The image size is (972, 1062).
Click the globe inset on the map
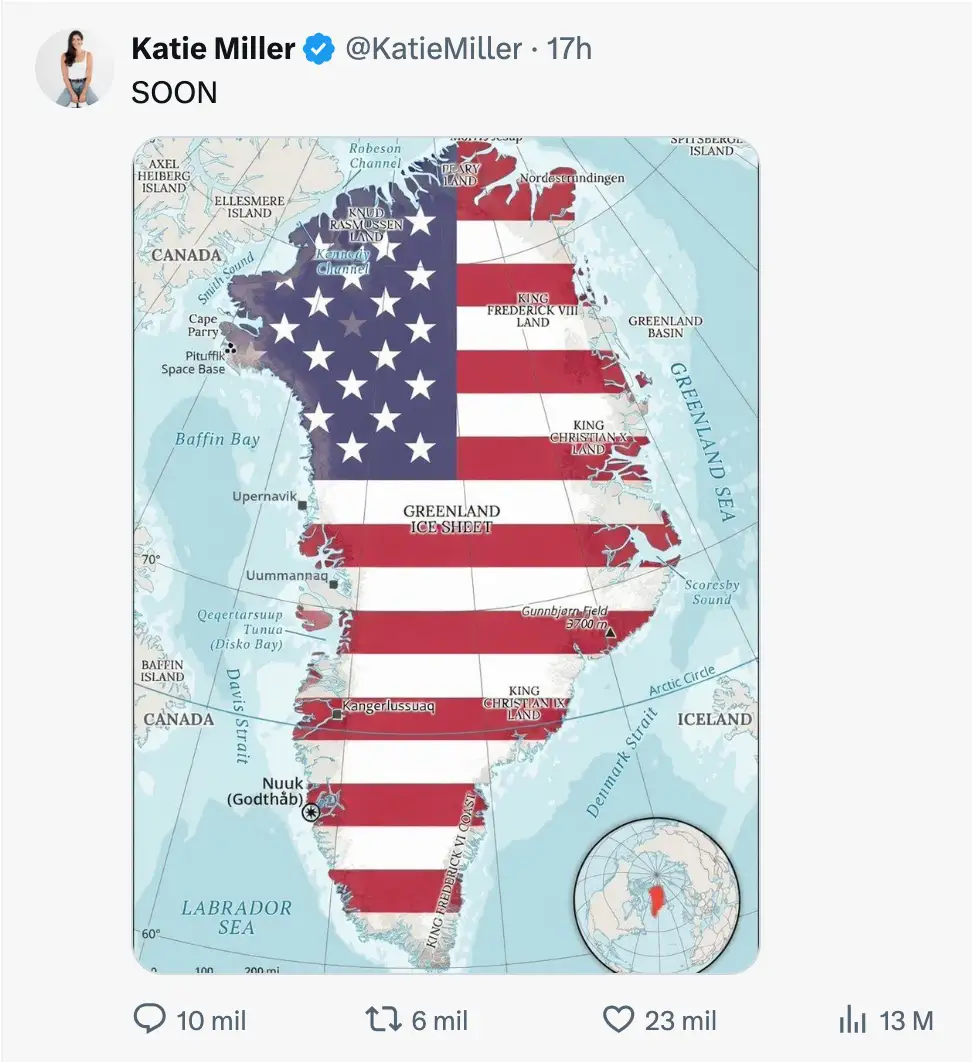(x=658, y=895)
